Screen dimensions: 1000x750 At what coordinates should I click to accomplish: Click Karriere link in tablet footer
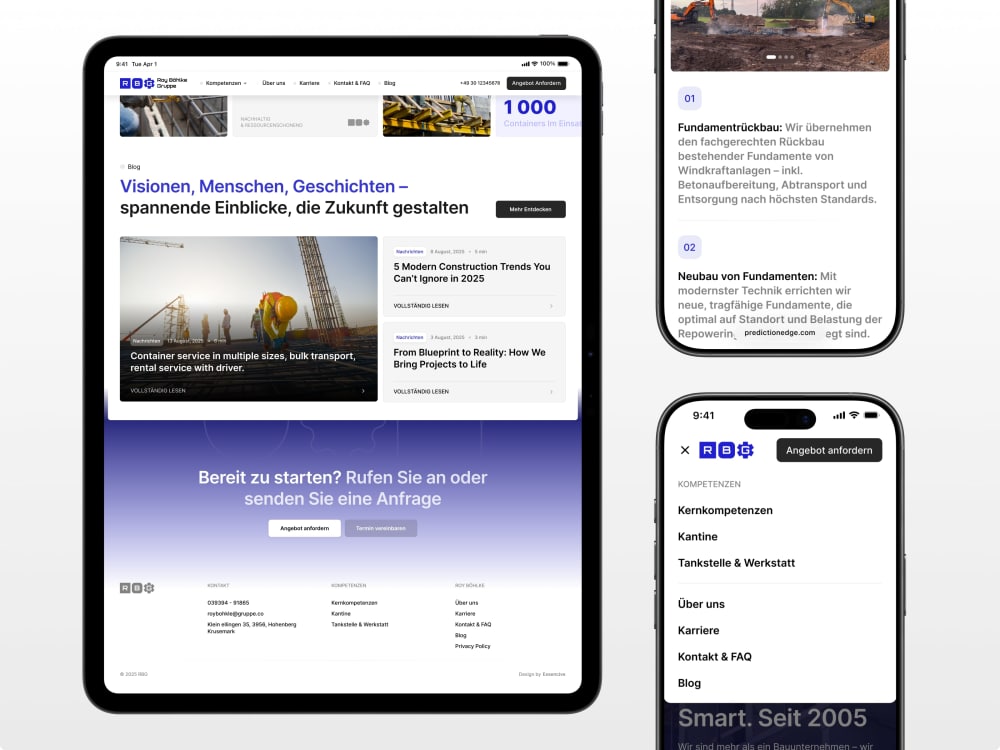465,614
